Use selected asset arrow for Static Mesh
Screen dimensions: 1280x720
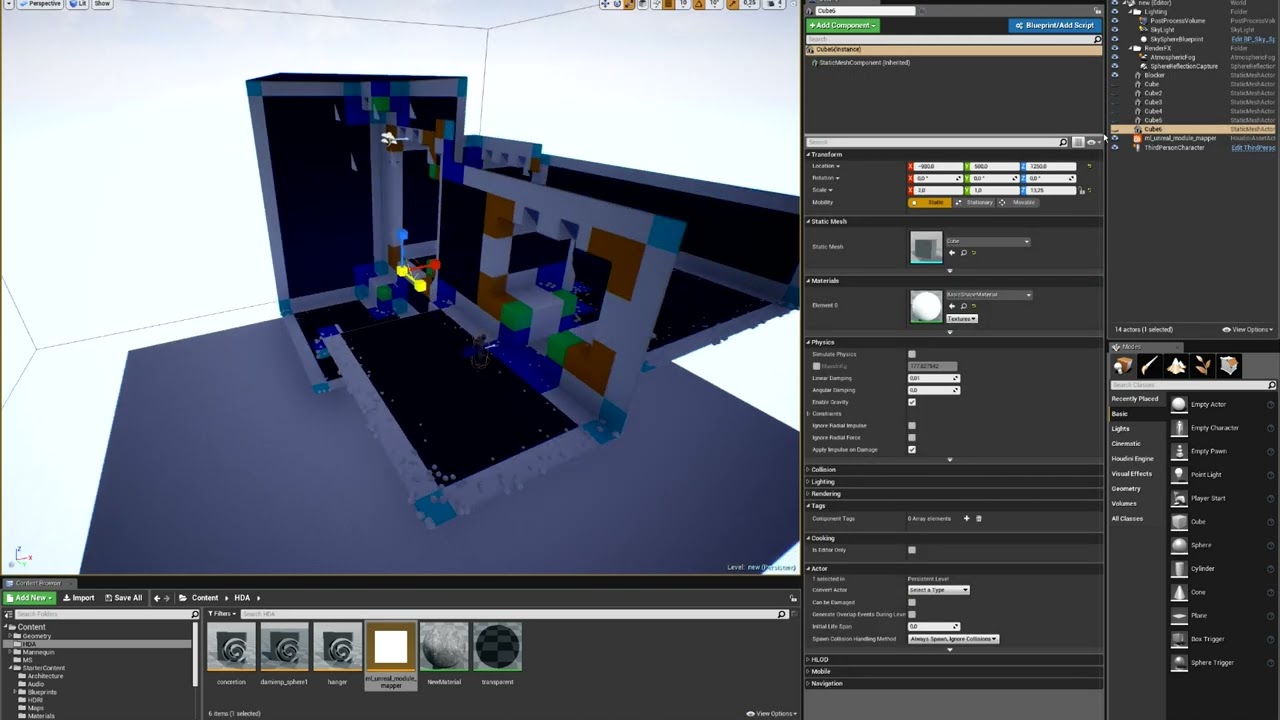(952, 253)
